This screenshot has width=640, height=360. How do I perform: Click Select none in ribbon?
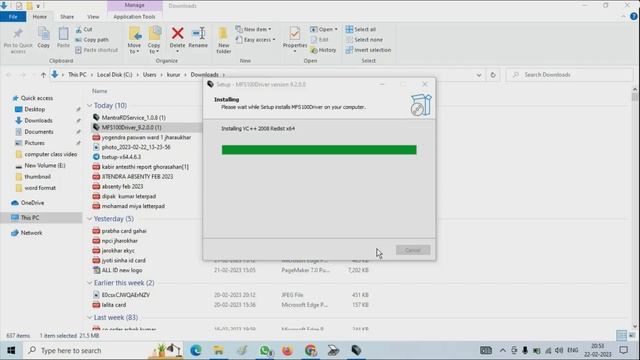(364, 40)
